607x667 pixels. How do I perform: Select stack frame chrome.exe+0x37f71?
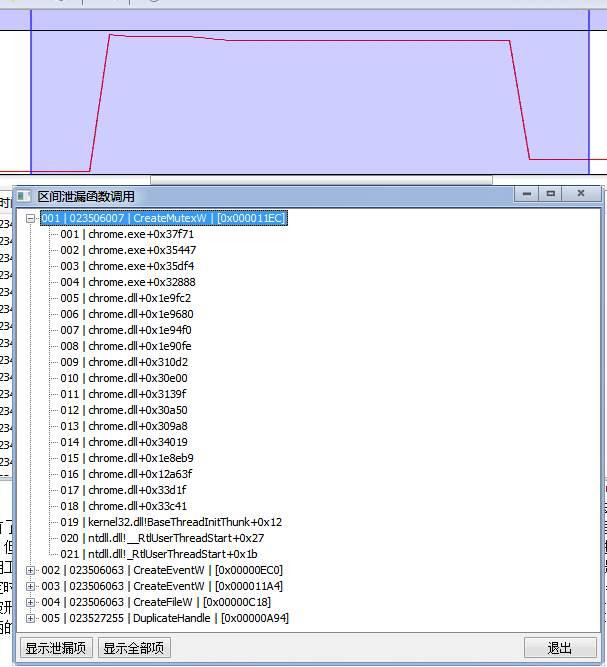(x=127, y=234)
